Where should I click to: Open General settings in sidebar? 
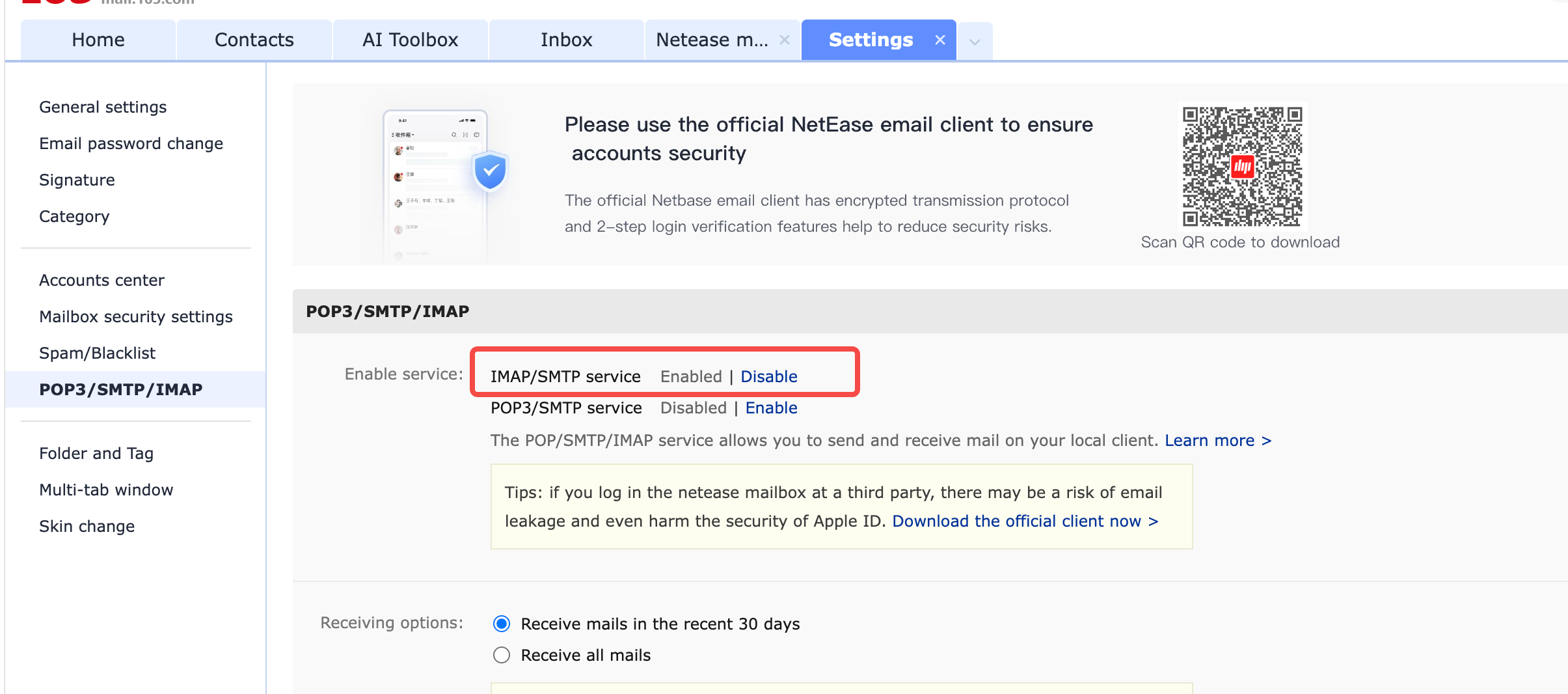[x=103, y=107]
